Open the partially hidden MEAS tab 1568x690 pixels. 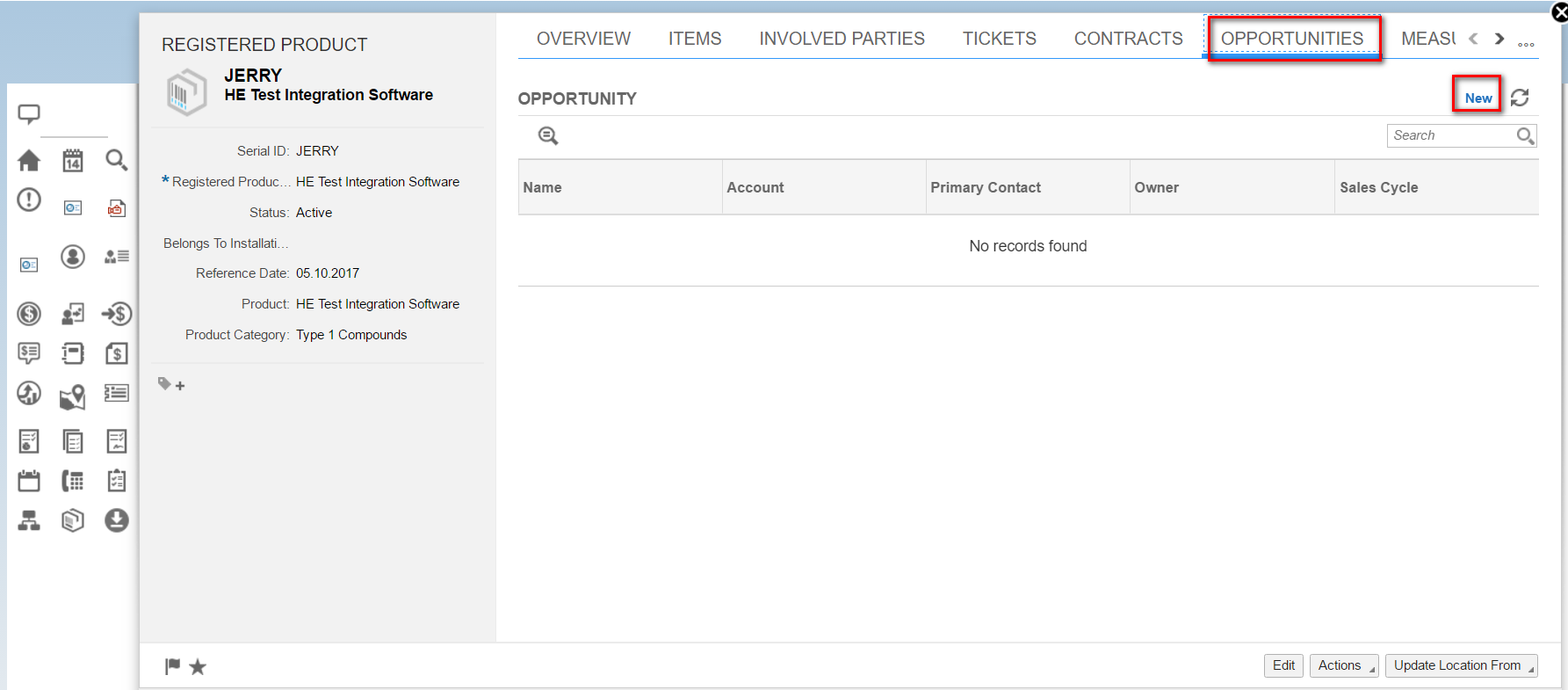(1427, 39)
